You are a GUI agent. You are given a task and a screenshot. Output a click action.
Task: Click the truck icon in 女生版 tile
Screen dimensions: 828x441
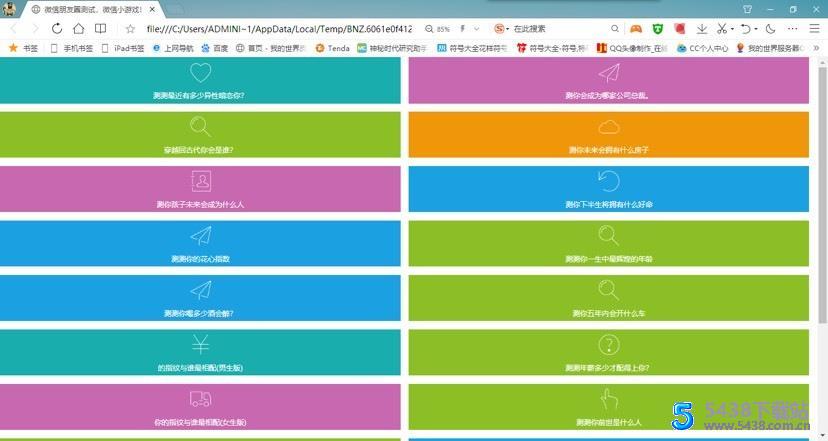click(x=201, y=399)
